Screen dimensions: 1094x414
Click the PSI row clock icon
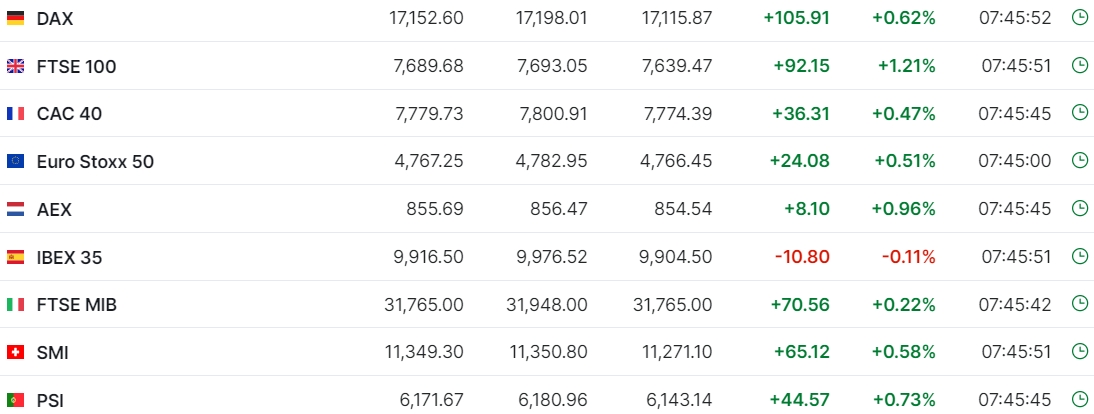(x=1079, y=400)
